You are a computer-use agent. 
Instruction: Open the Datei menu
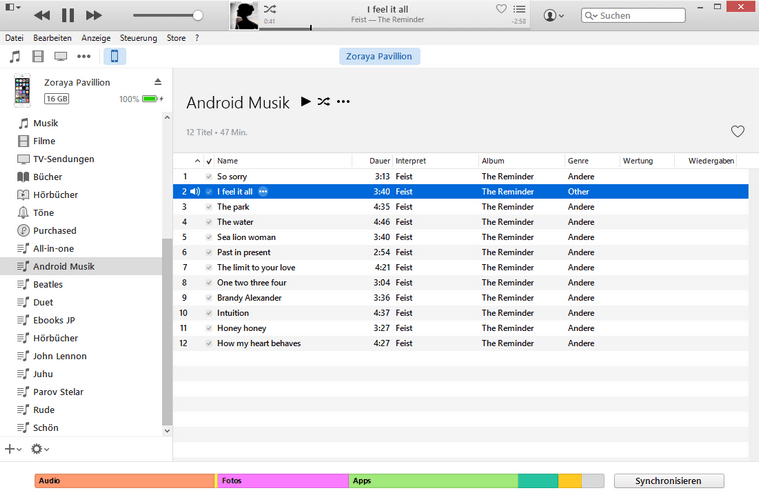click(14, 38)
